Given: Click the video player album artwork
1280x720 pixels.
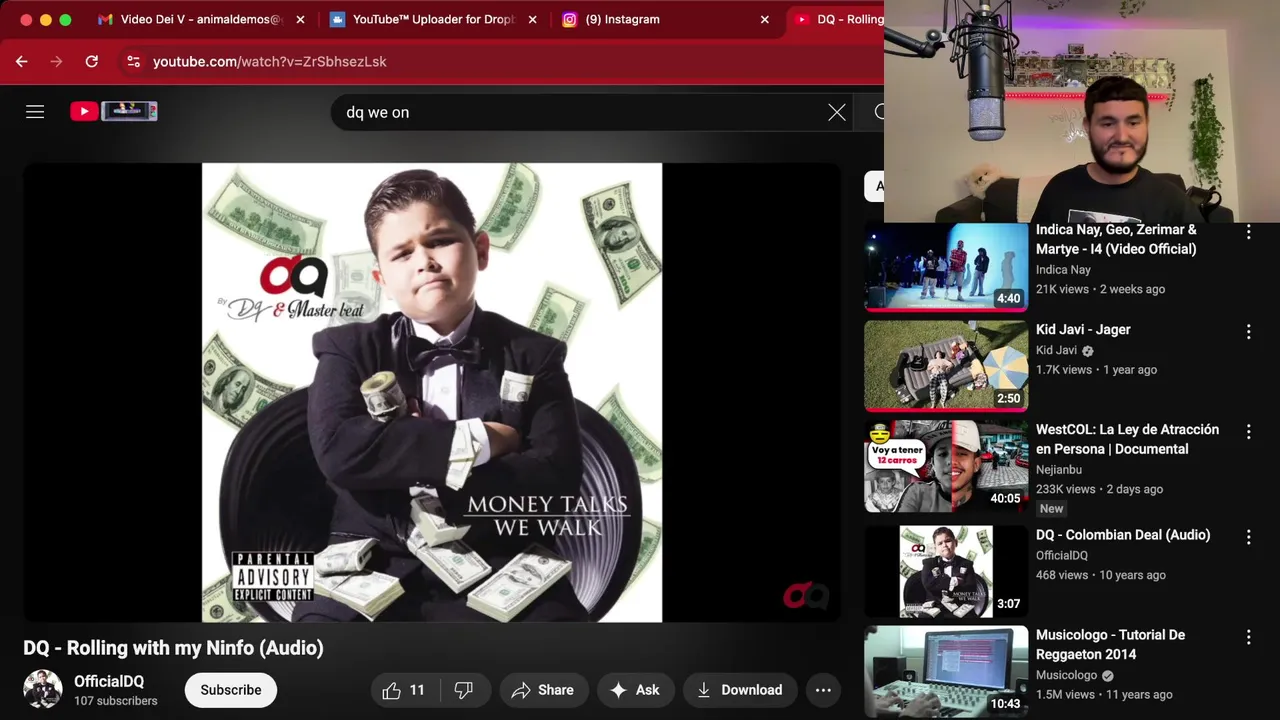Looking at the screenshot, I should point(432,392).
